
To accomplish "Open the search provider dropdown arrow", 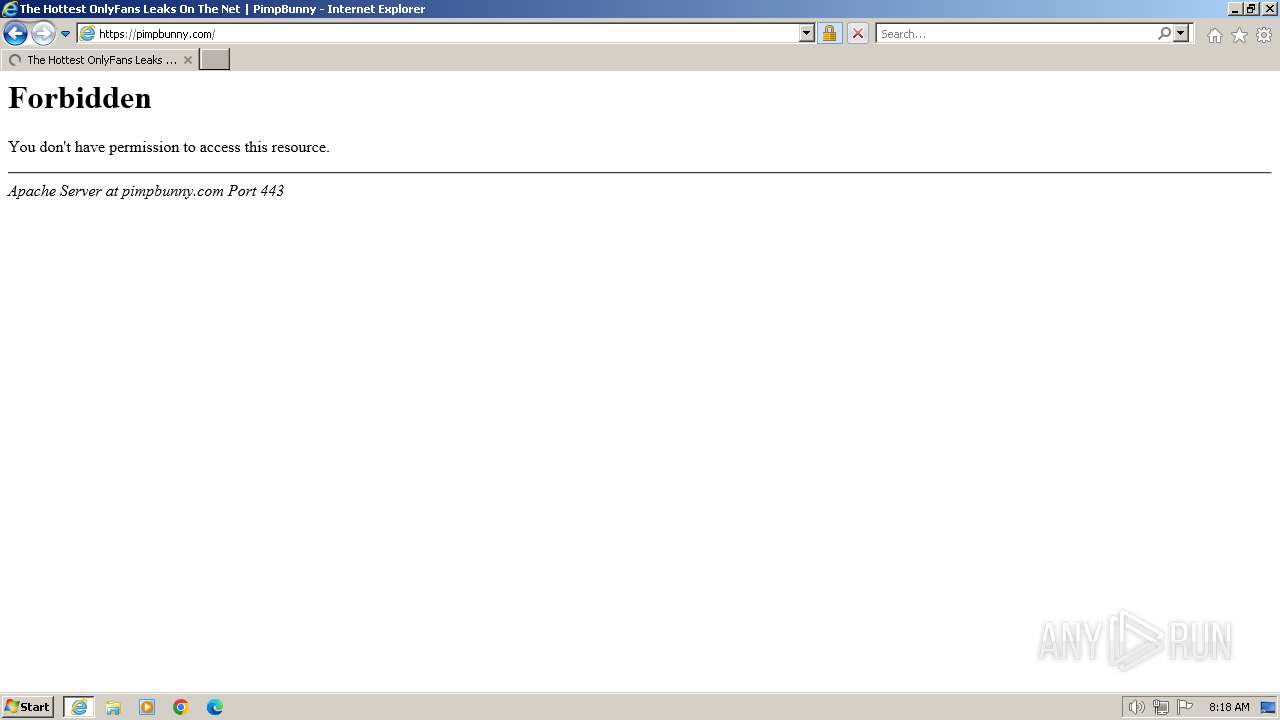I will point(1181,34).
